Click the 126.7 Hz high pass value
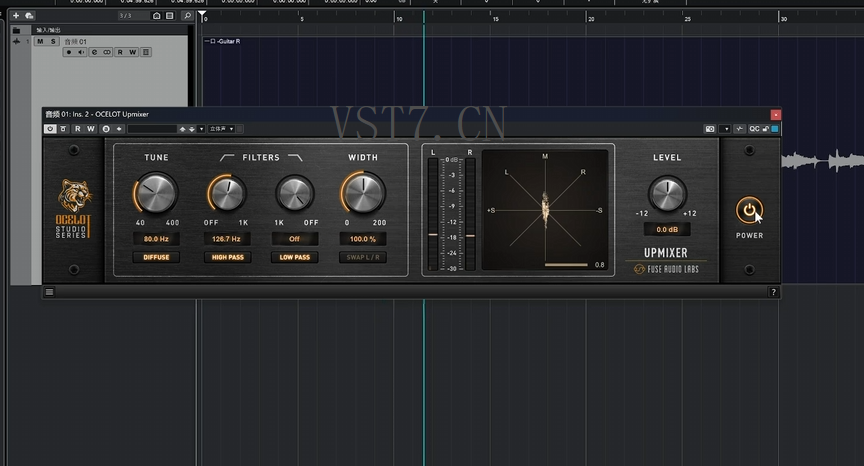 click(x=226, y=239)
